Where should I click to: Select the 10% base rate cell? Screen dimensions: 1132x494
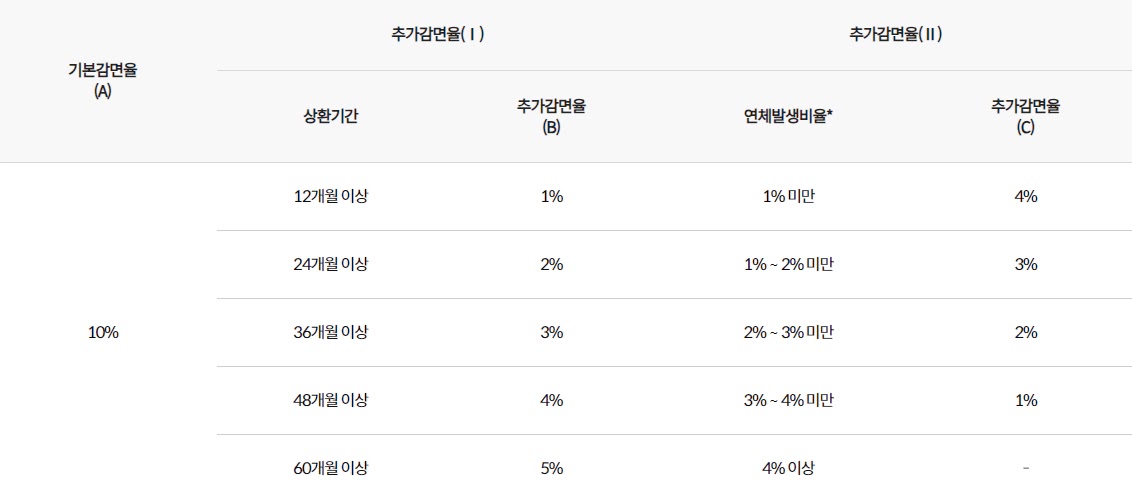pos(103,332)
